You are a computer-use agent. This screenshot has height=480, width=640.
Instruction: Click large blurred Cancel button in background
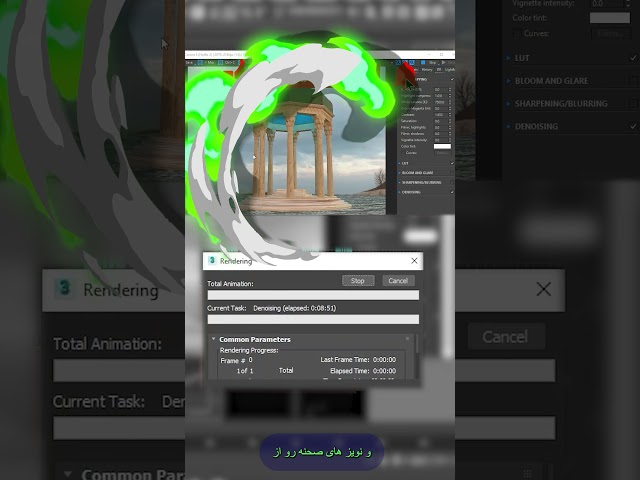click(505, 337)
